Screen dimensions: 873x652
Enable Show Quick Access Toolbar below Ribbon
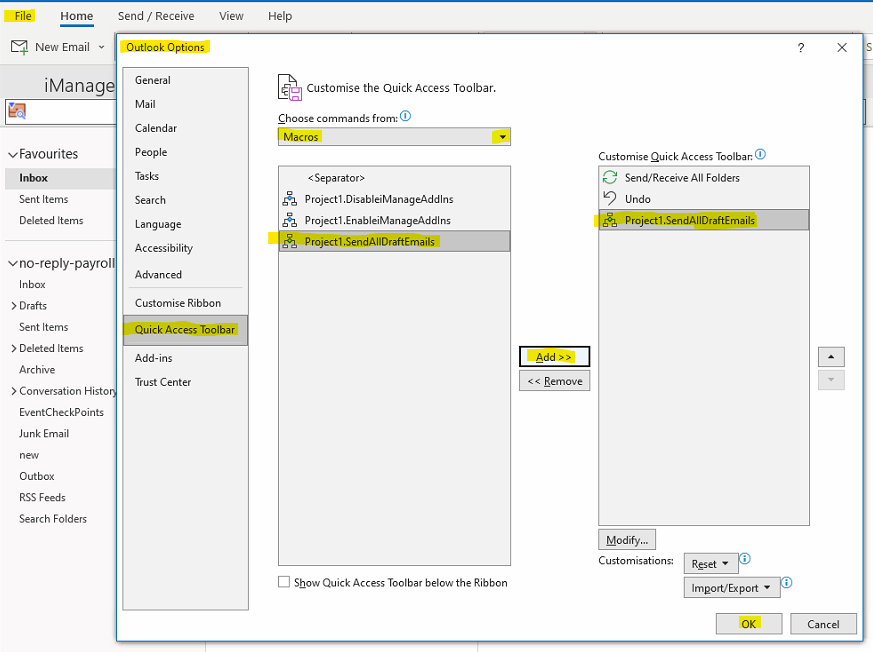[x=284, y=582]
